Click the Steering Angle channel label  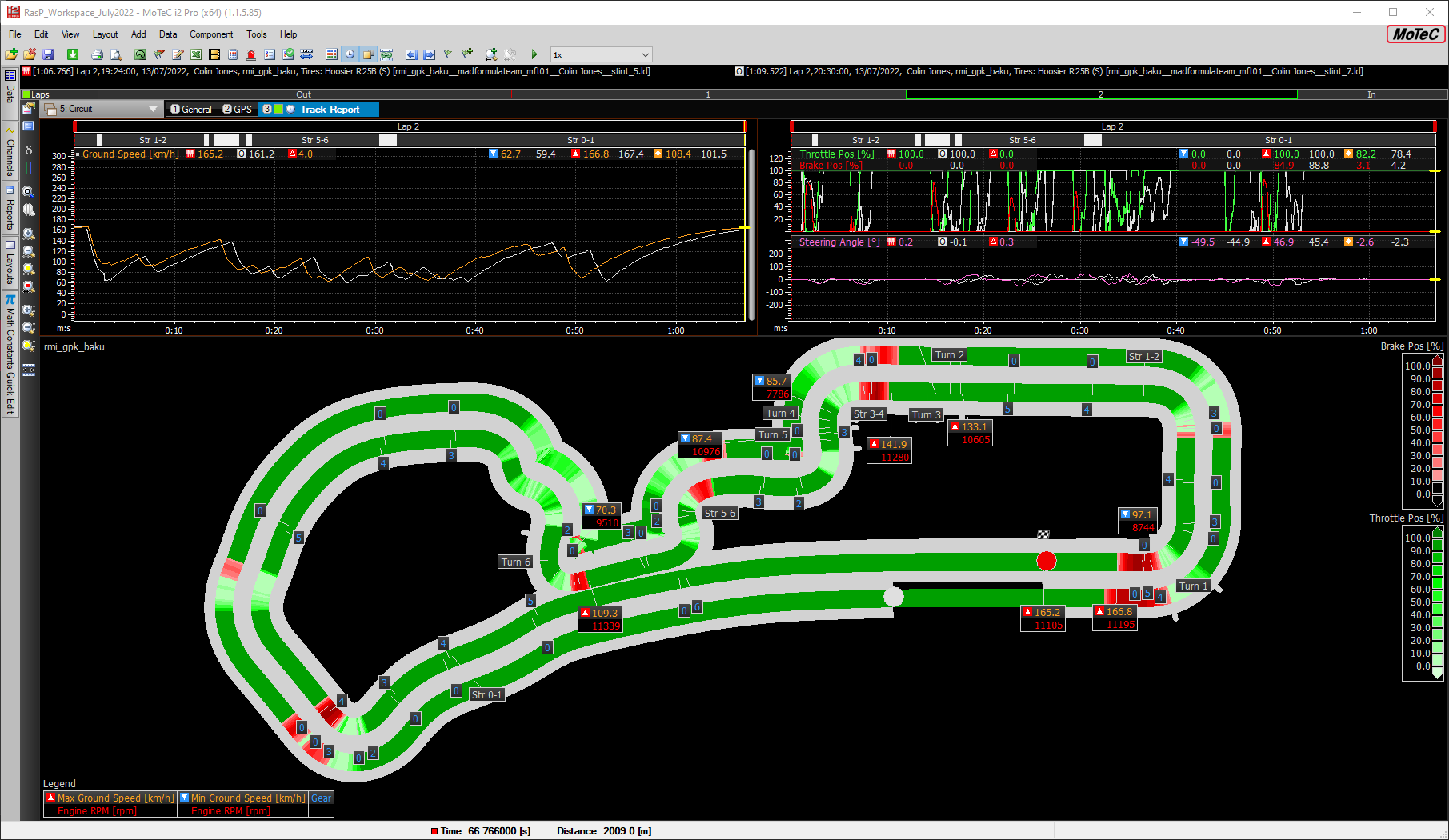[839, 242]
